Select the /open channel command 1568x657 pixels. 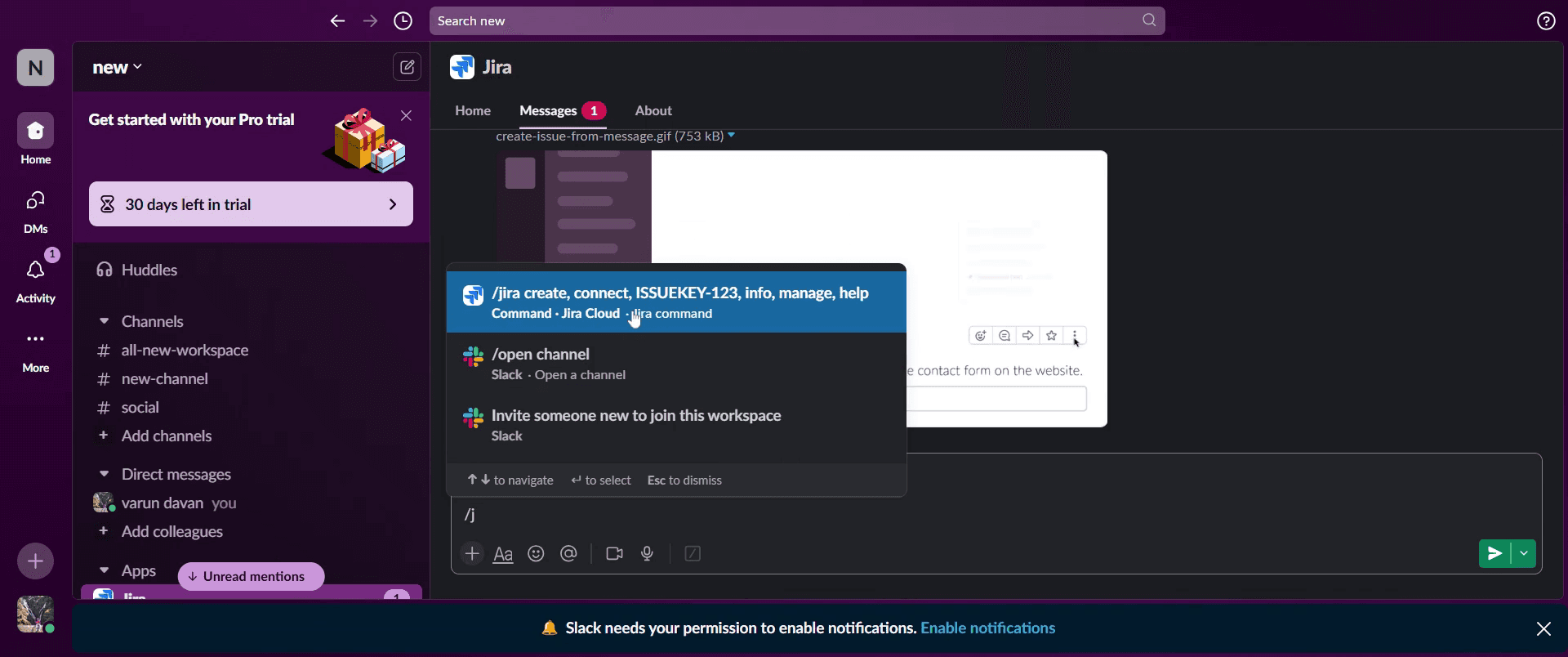676,364
